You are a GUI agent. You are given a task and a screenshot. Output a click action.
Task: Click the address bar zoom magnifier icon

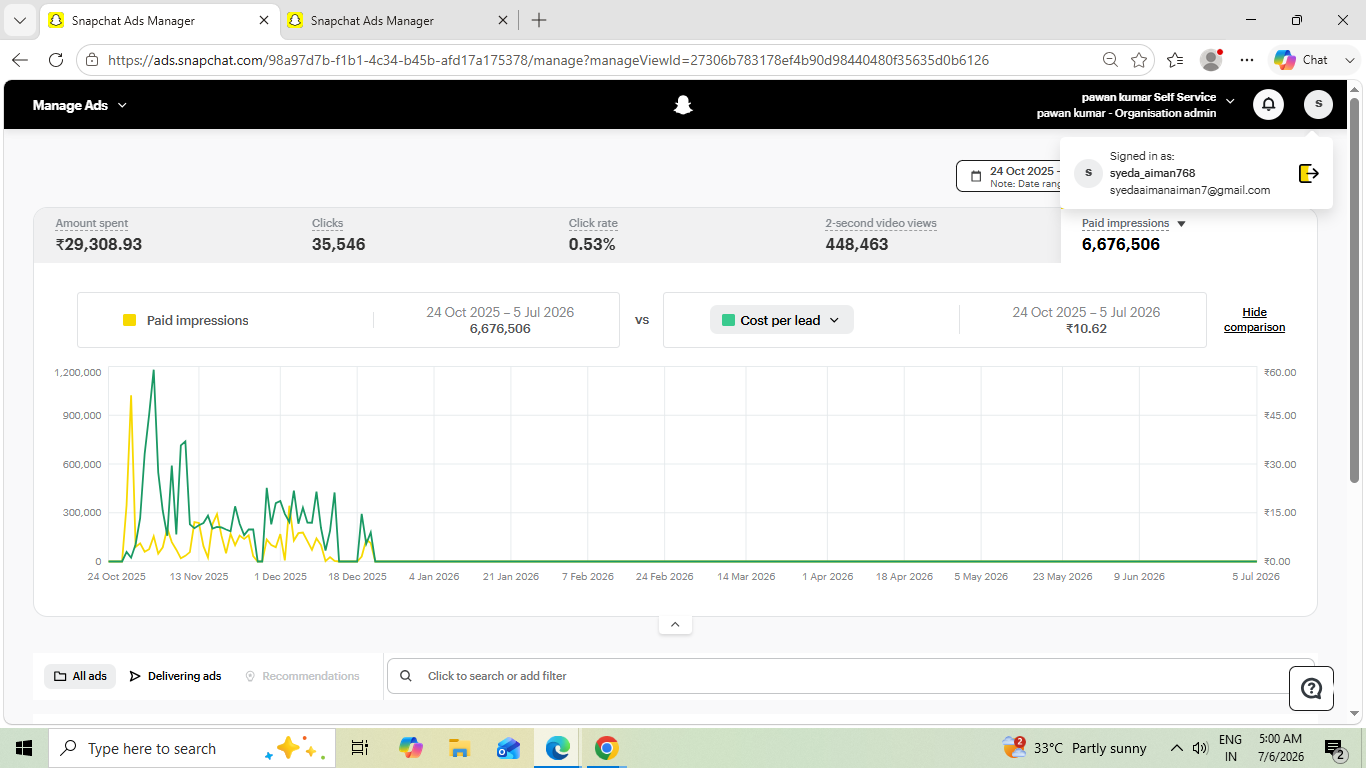[1110, 60]
